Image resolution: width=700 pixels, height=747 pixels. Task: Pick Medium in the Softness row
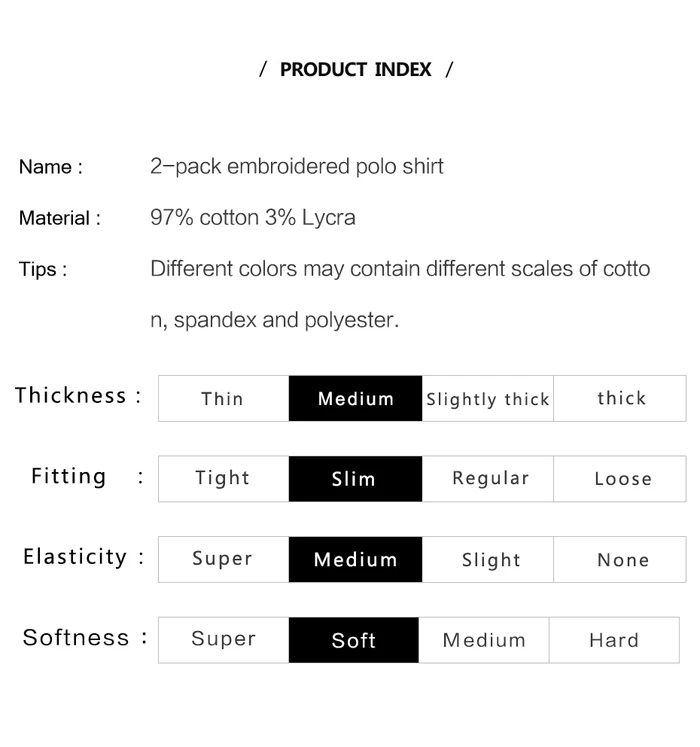coord(484,640)
